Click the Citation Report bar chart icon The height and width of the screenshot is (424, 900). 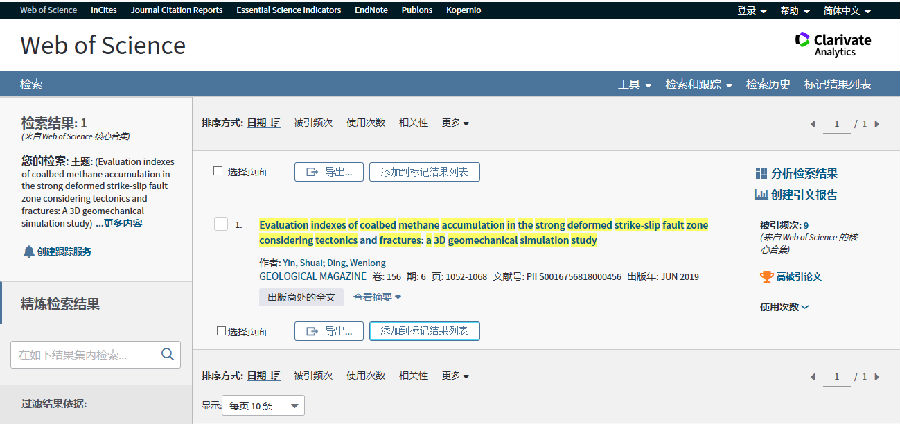click(x=761, y=194)
